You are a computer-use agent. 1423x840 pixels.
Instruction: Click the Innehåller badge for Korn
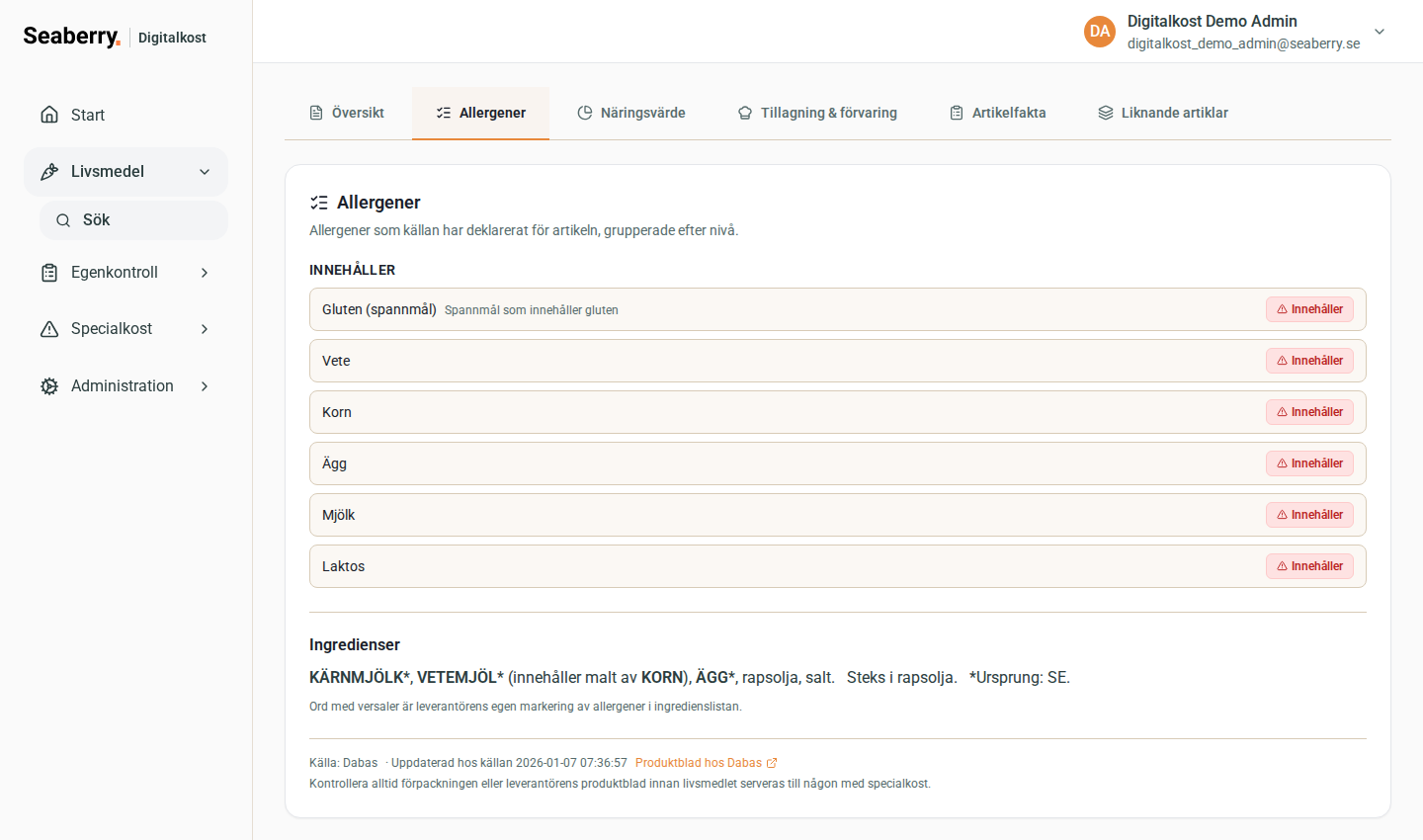[x=1309, y=412]
